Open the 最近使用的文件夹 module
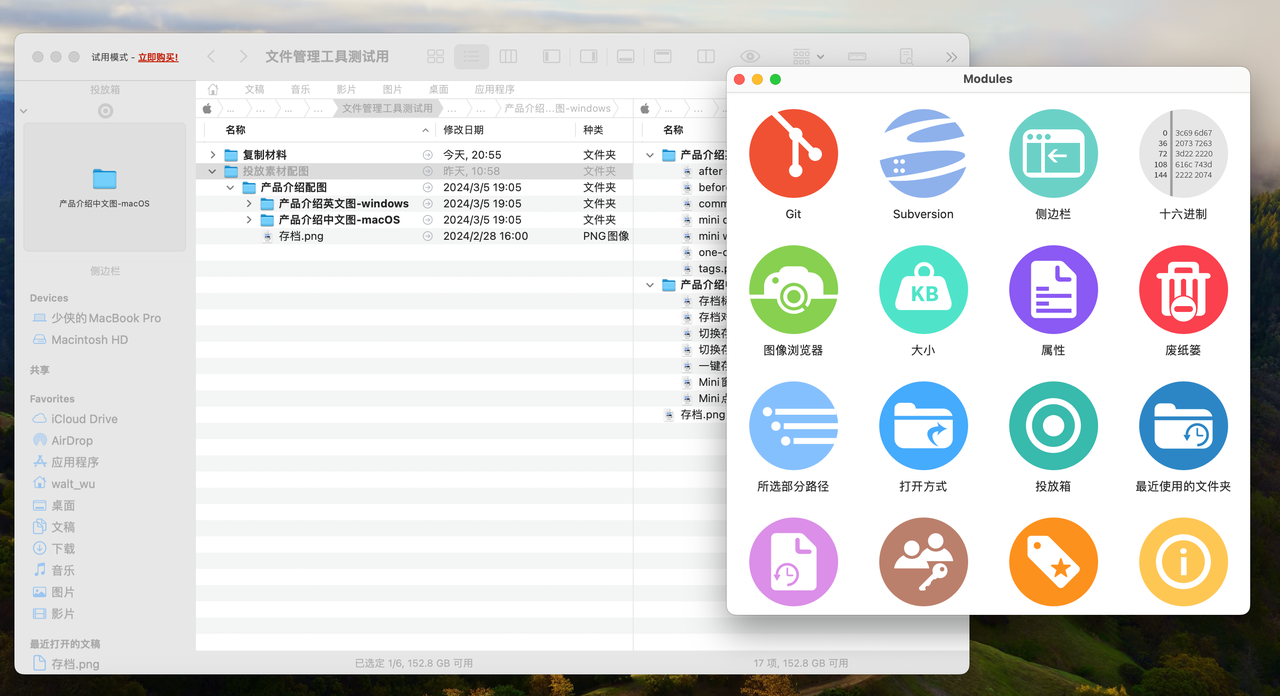The image size is (1280, 696). click(x=1183, y=426)
